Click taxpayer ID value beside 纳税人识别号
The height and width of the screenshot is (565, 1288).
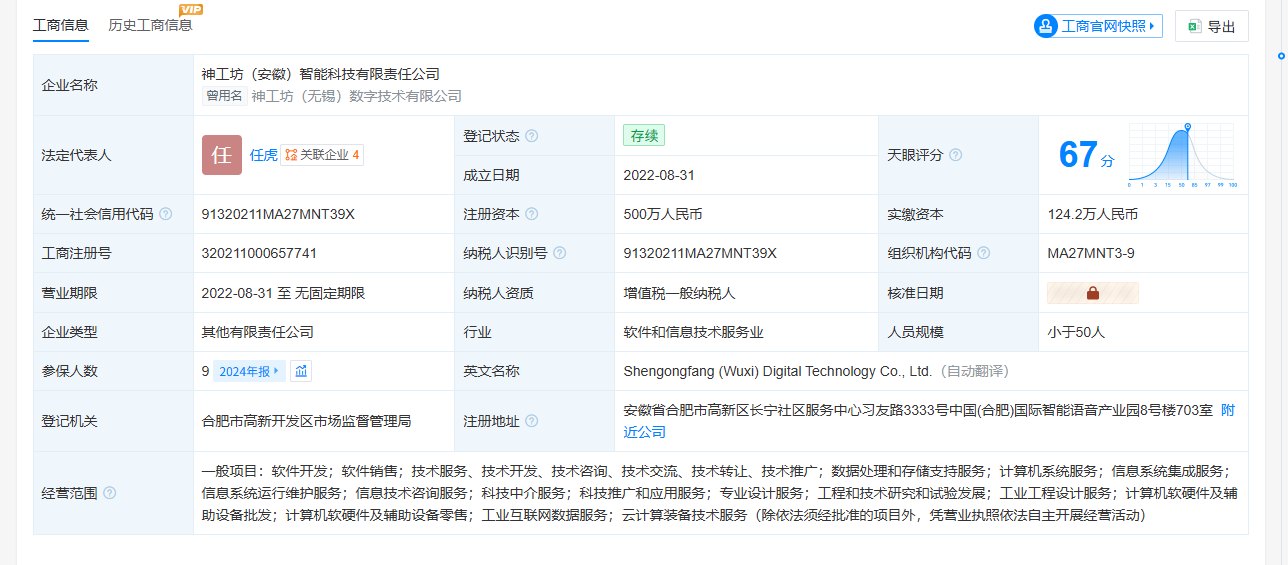point(700,253)
